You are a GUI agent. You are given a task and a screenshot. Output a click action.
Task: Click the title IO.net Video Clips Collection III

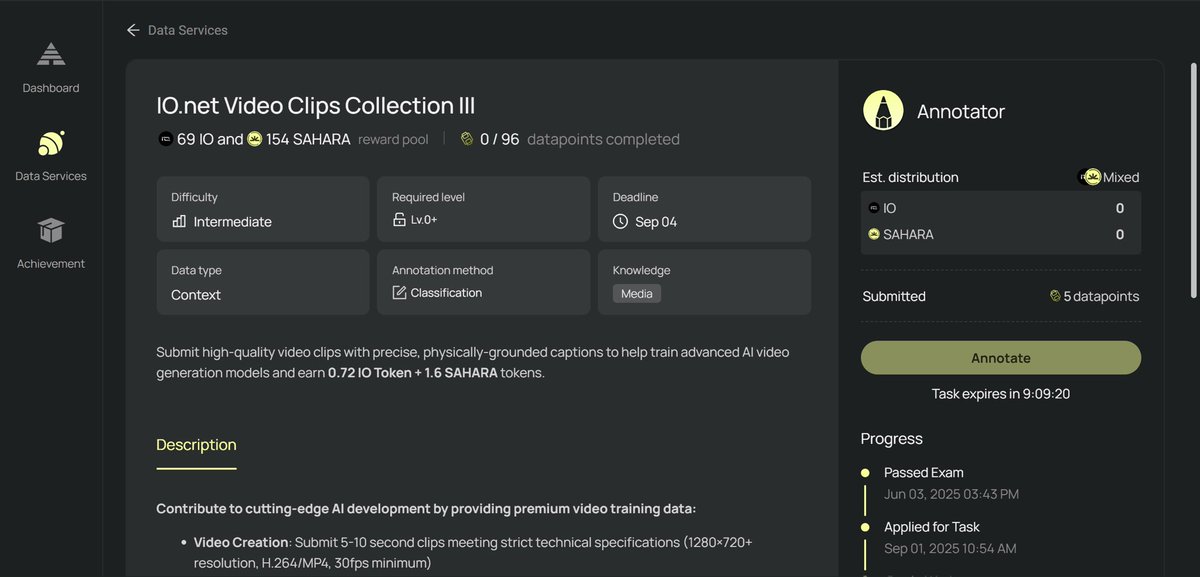click(316, 106)
